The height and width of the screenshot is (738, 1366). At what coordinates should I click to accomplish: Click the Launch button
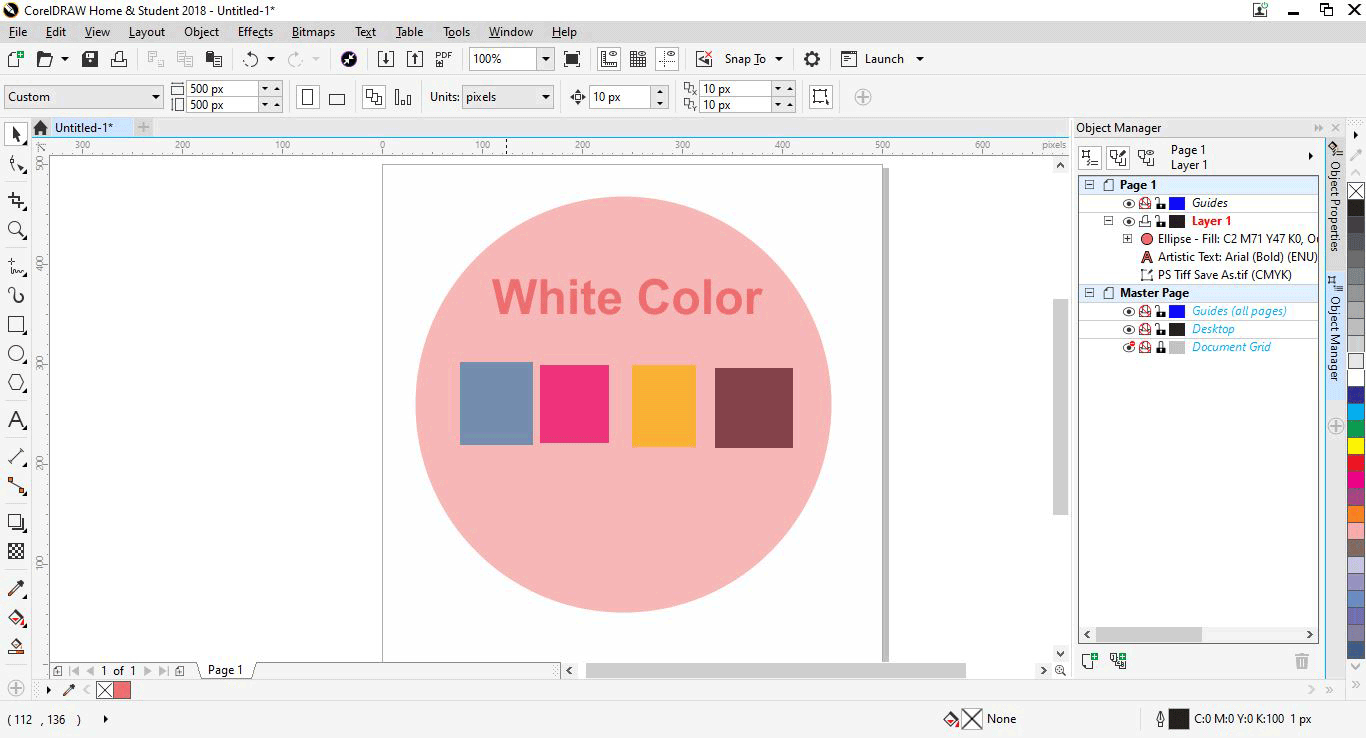click(882, 58)
